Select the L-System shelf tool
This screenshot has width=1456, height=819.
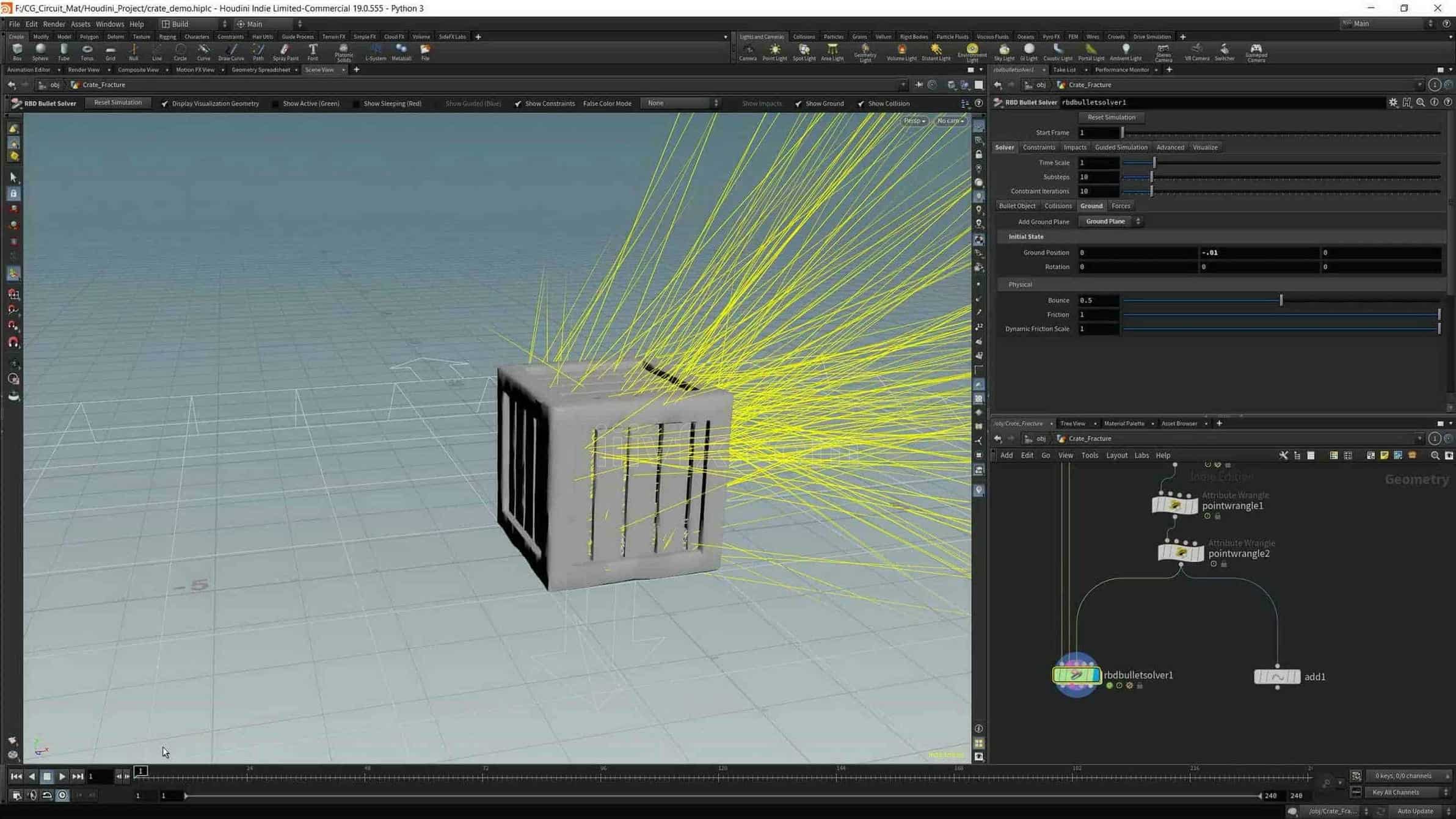coord(376,51)
